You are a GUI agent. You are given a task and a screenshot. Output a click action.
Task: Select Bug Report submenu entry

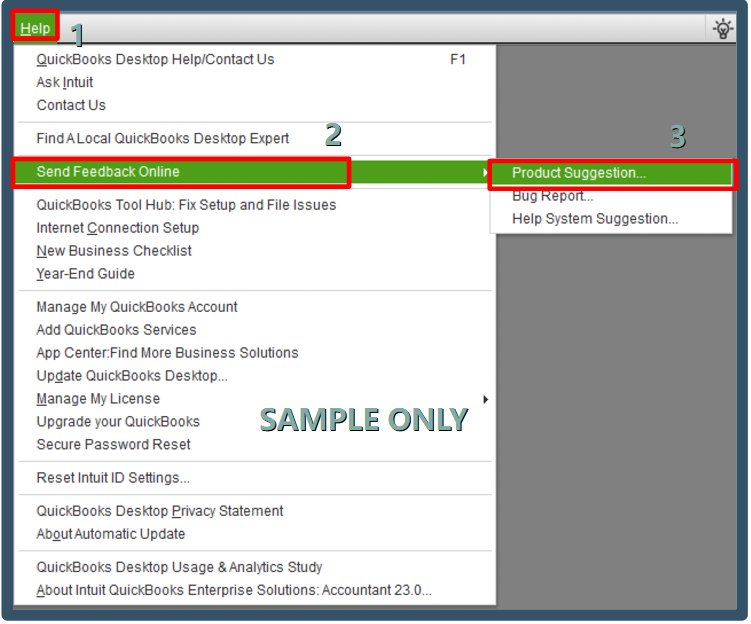click(552, 196)
